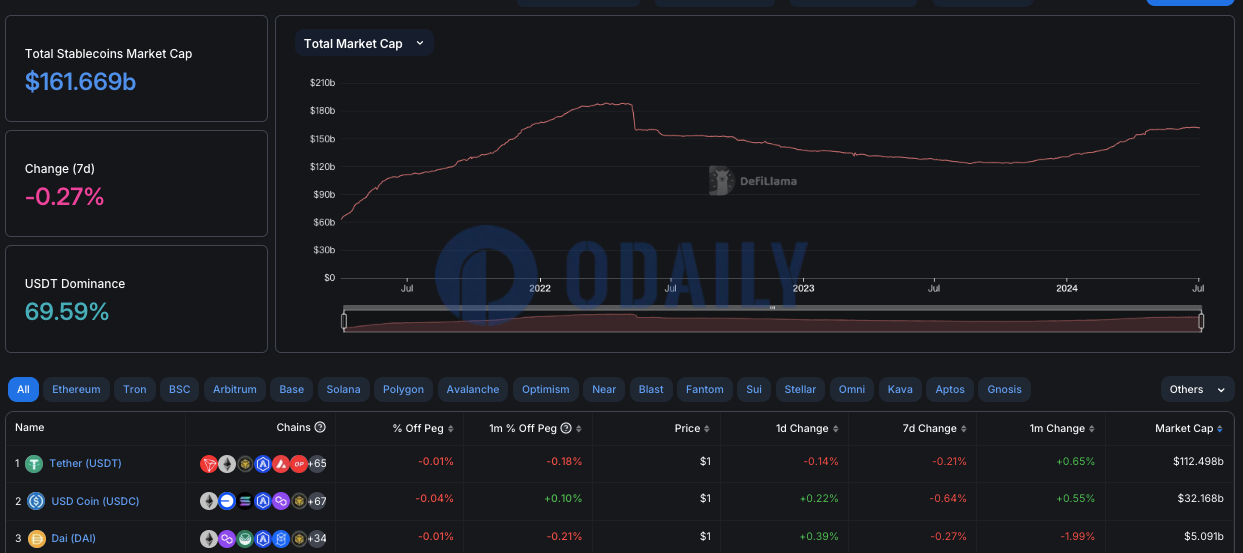This screenshot has height=553, width=1243.
Task: Filter stablecoins by Base chain
Action: coord(291,389)
